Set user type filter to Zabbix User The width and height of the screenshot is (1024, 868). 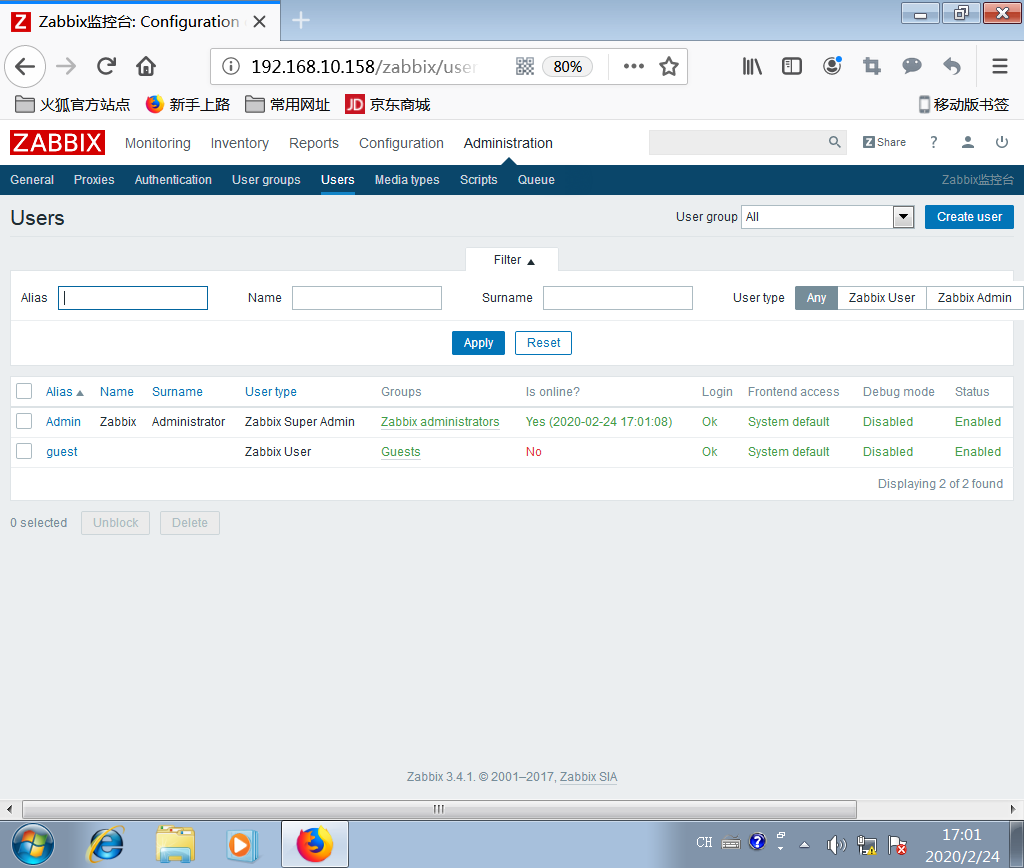pos(882,298)
